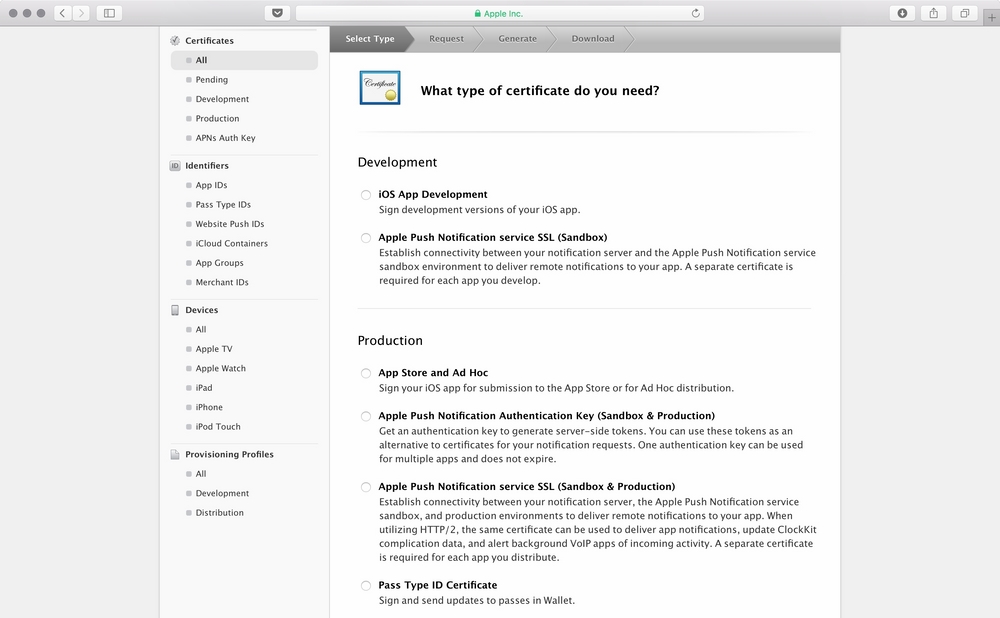The height and width of the screenshot is (618, 1000).
Task: View App Groups identifiers
Action: (219, 263)
